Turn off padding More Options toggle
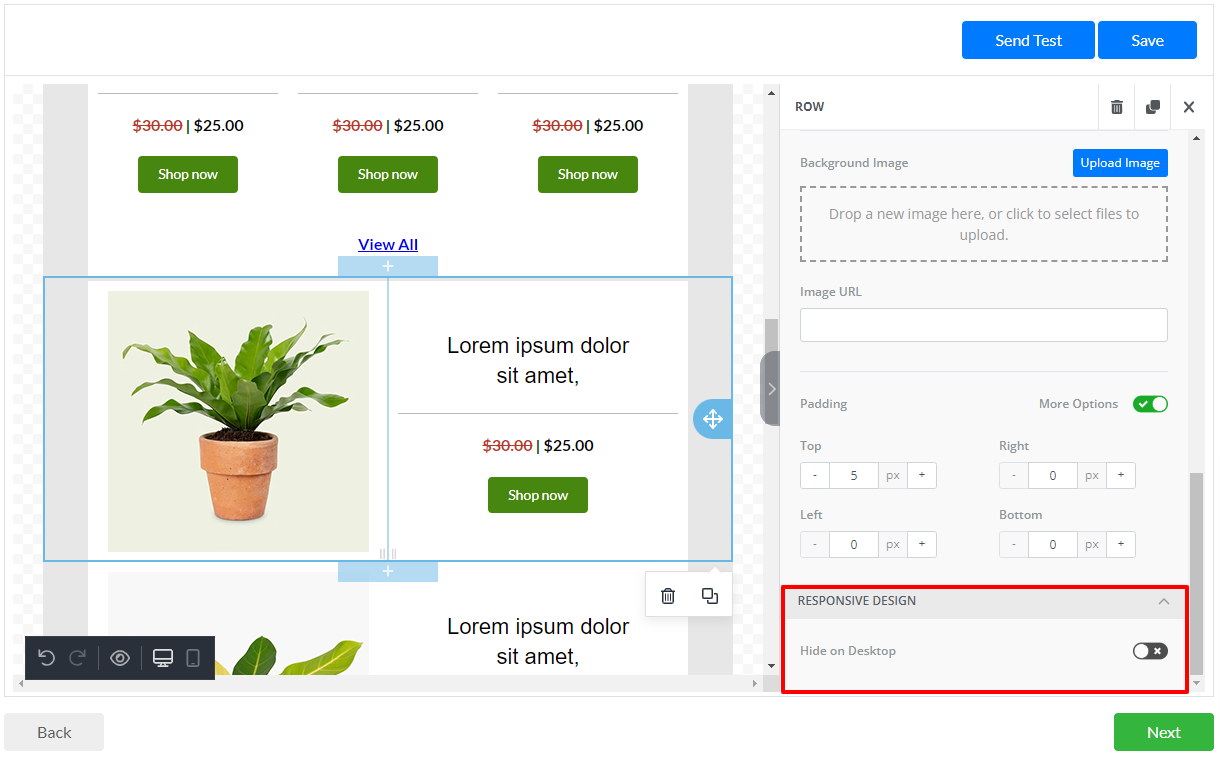 point(1150,404)
